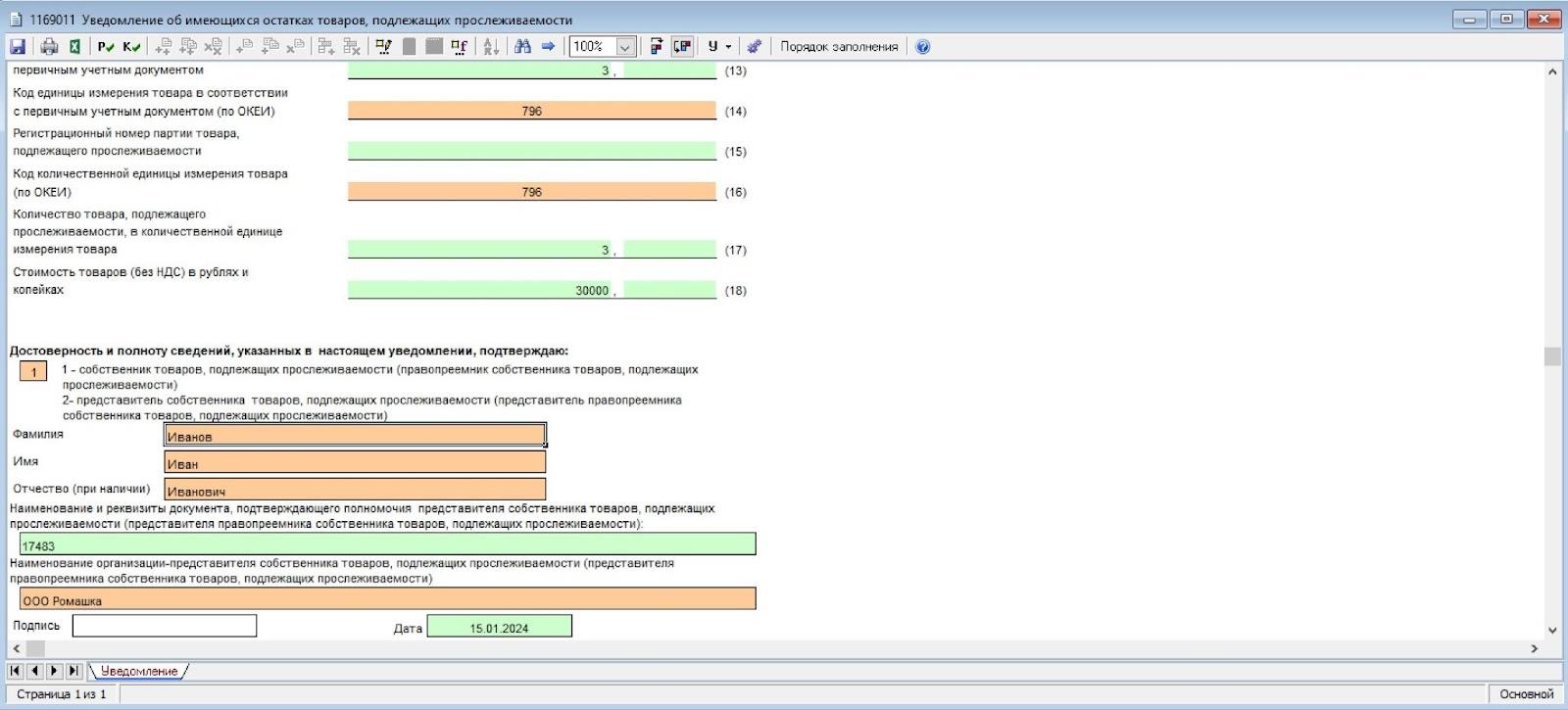1568x710 pixels.
Task: Click the vertical scrollbar down arrow
Action: pyautogui.click(x=1552, y=630)
